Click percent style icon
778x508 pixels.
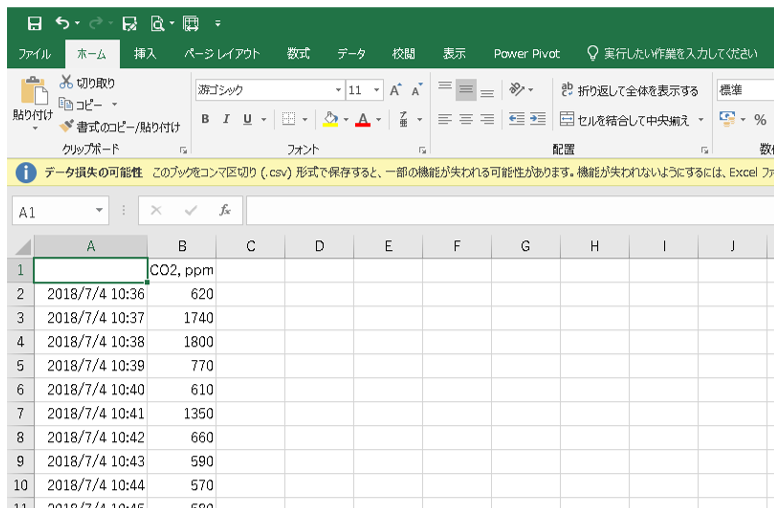tap(760, 120)
